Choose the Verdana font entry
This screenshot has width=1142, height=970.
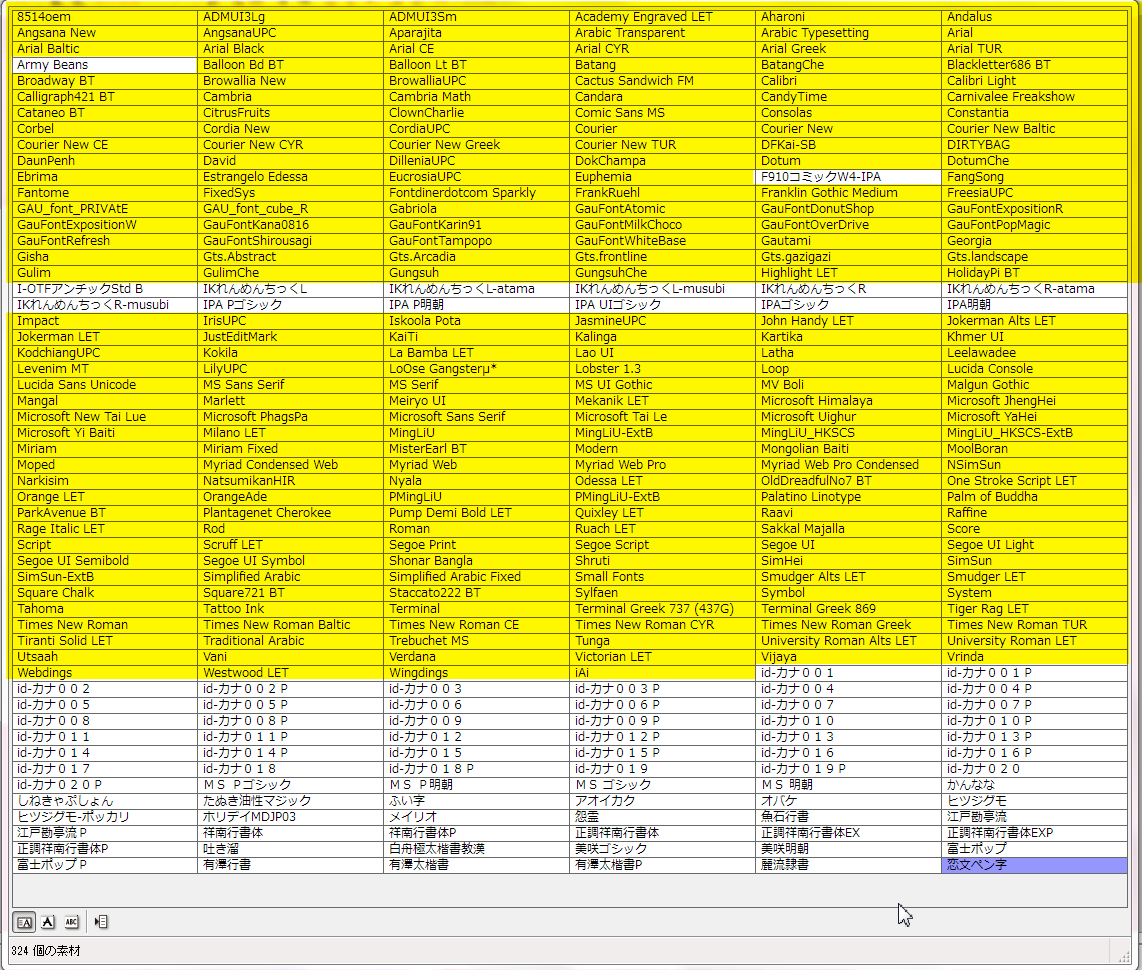coord(476,658)
